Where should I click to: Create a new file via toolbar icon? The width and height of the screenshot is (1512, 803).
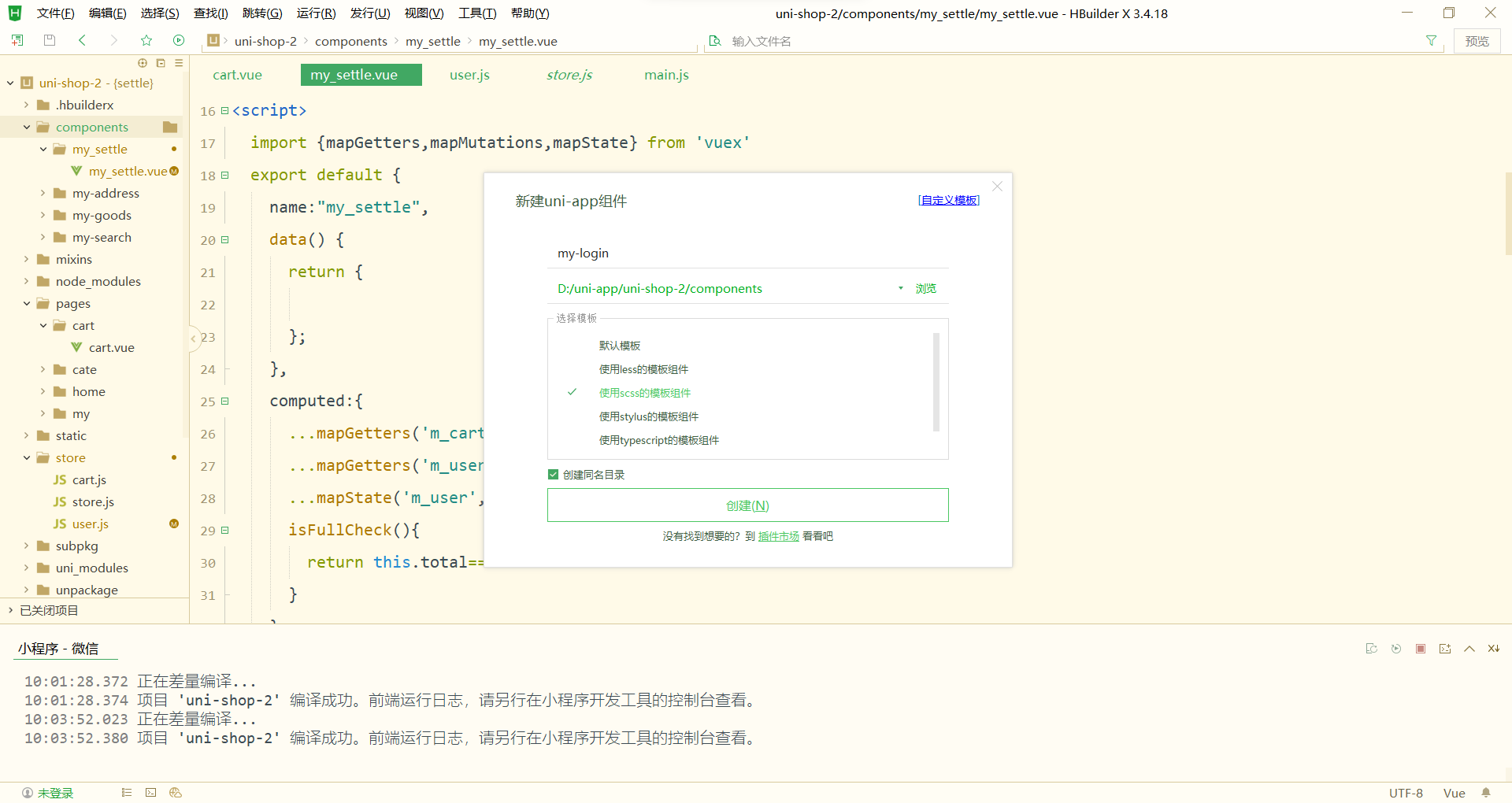[17, 40]
